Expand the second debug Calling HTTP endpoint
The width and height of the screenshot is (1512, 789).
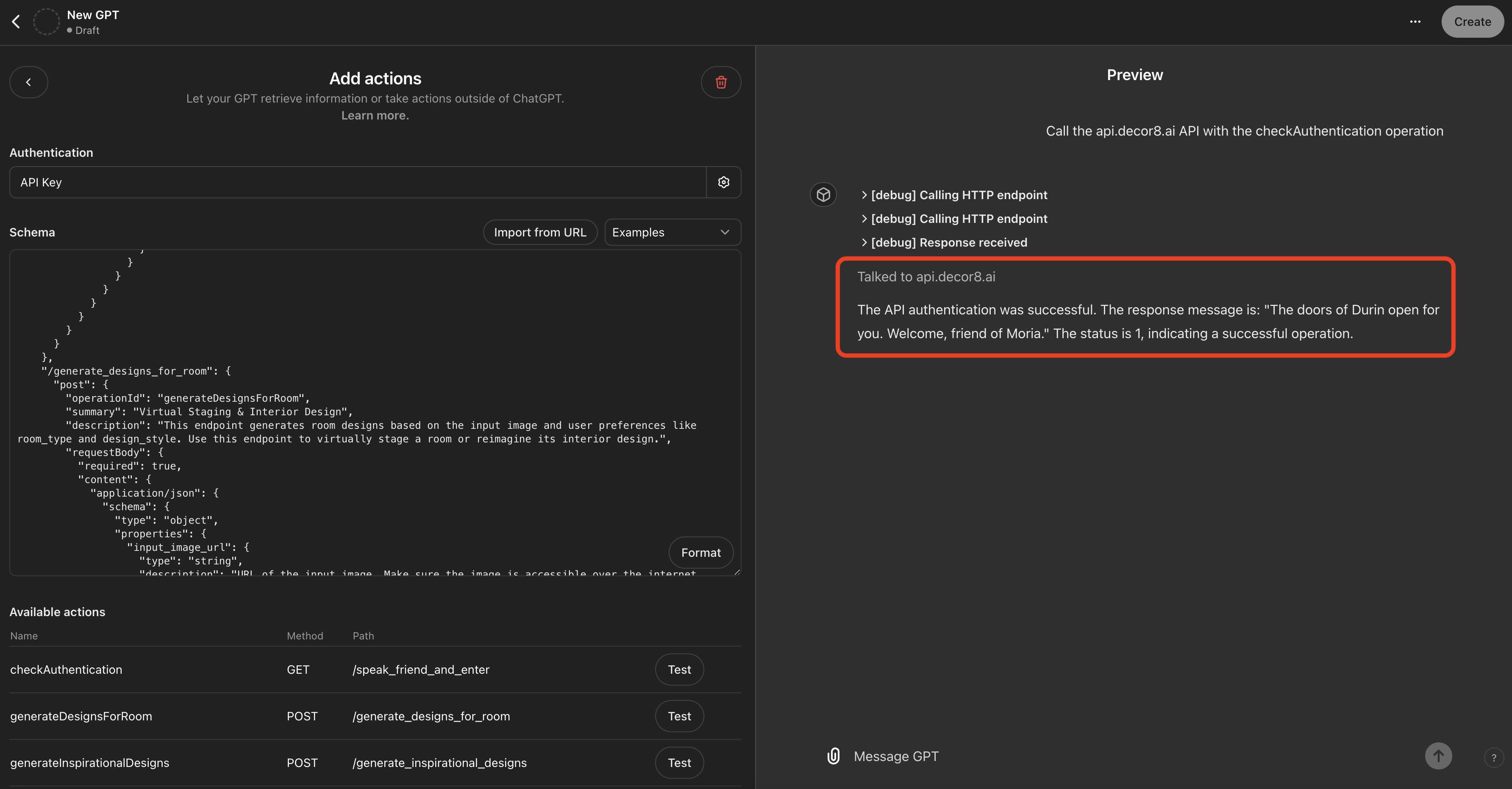(x=954, y=219)
